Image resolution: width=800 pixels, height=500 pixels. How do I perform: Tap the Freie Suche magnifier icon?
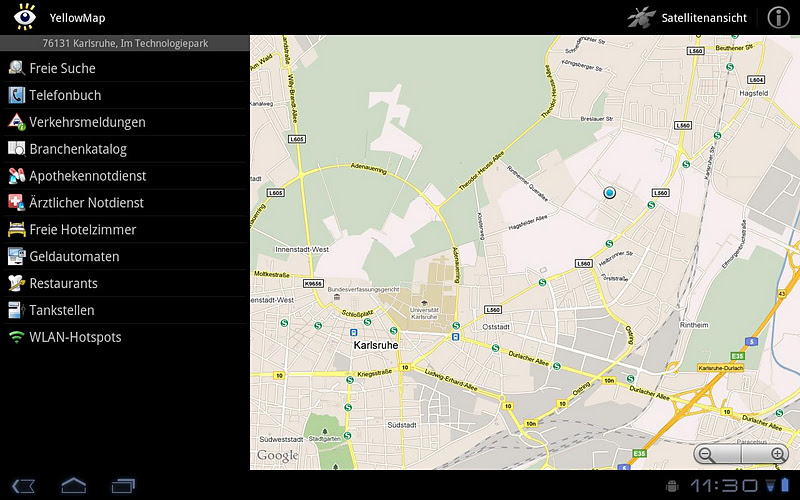pyautogui.click(x=16, y=68)
